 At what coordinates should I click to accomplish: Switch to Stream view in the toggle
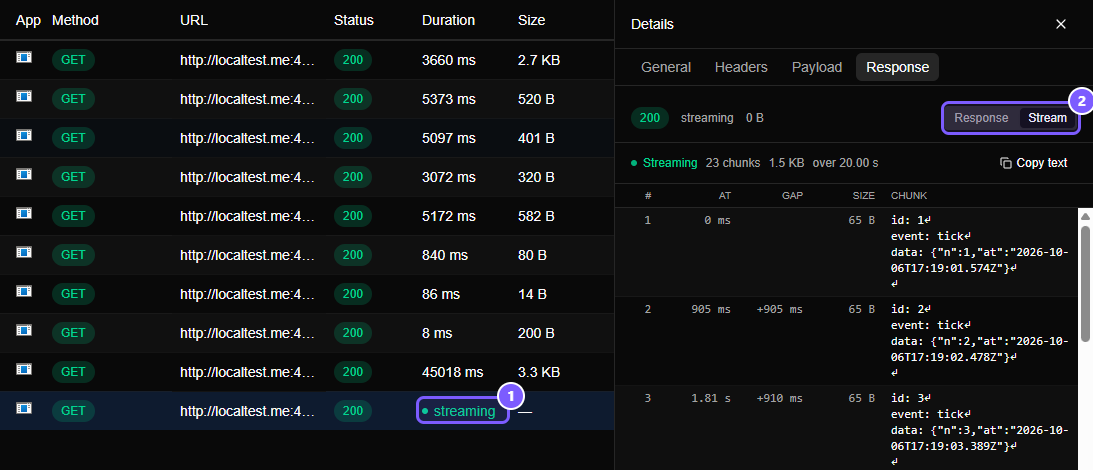[1047, 118]
